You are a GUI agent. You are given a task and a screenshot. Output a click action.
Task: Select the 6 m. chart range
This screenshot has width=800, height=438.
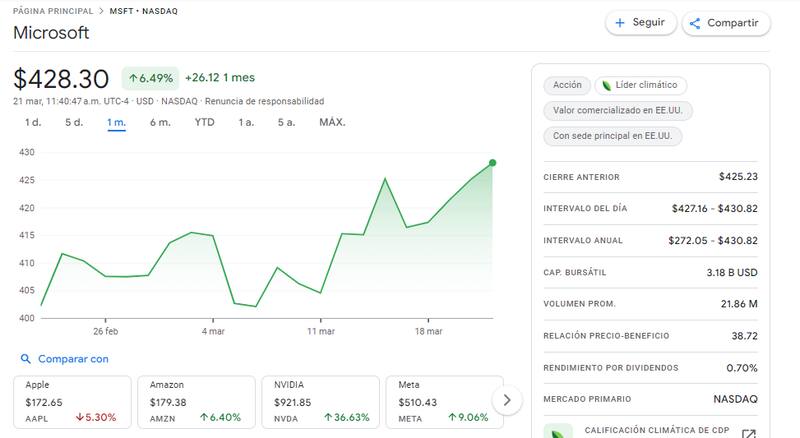(160, 122)
